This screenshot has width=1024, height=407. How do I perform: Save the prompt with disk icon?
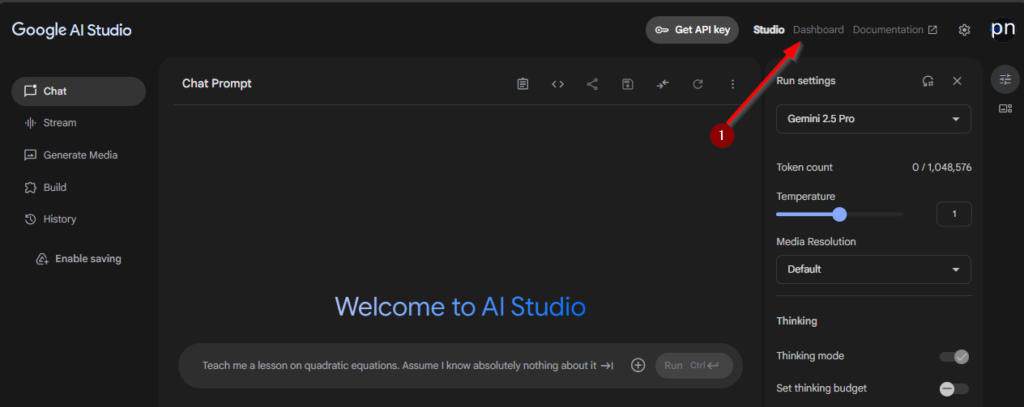[x=628, y=84]
